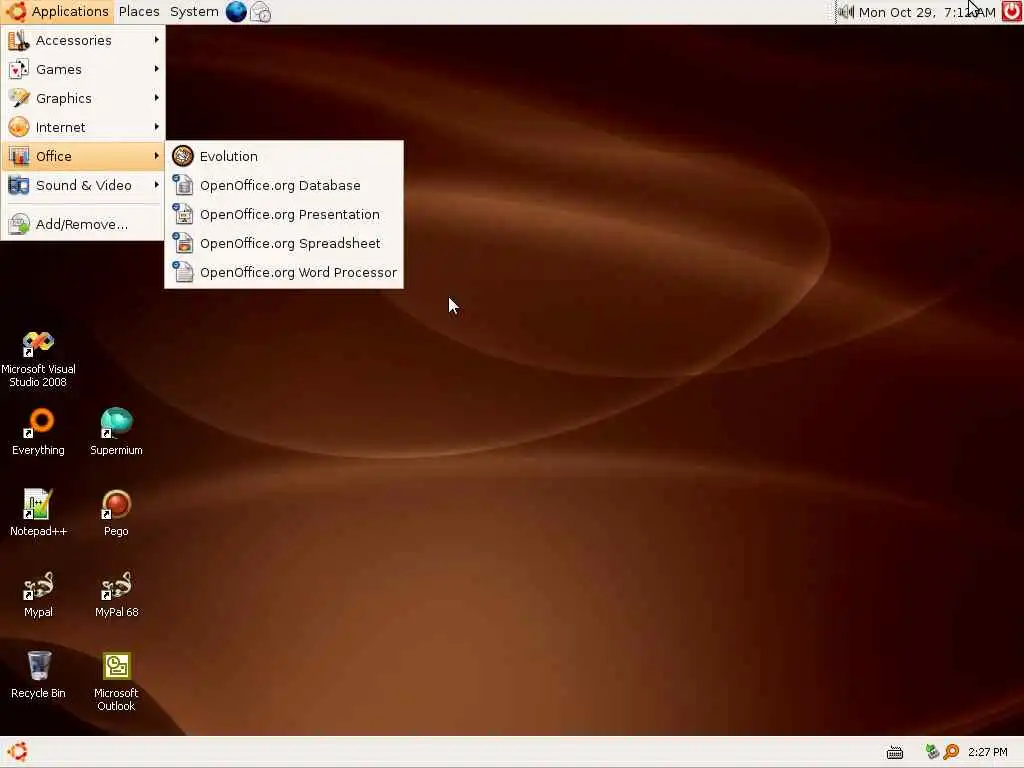Select the Pego desktop shortcut
This screenshot has height=768, width=1024.
coord(116,513)
